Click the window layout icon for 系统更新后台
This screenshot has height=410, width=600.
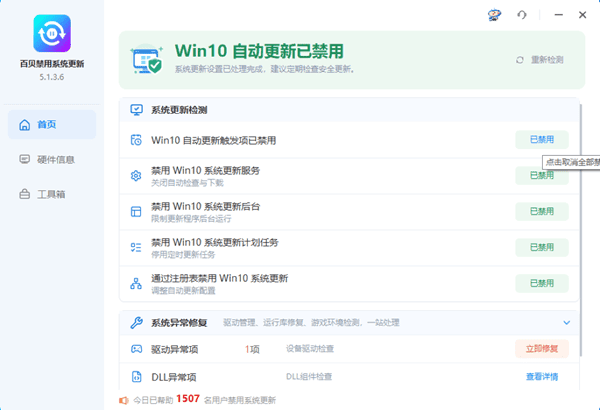pos(136,211)
